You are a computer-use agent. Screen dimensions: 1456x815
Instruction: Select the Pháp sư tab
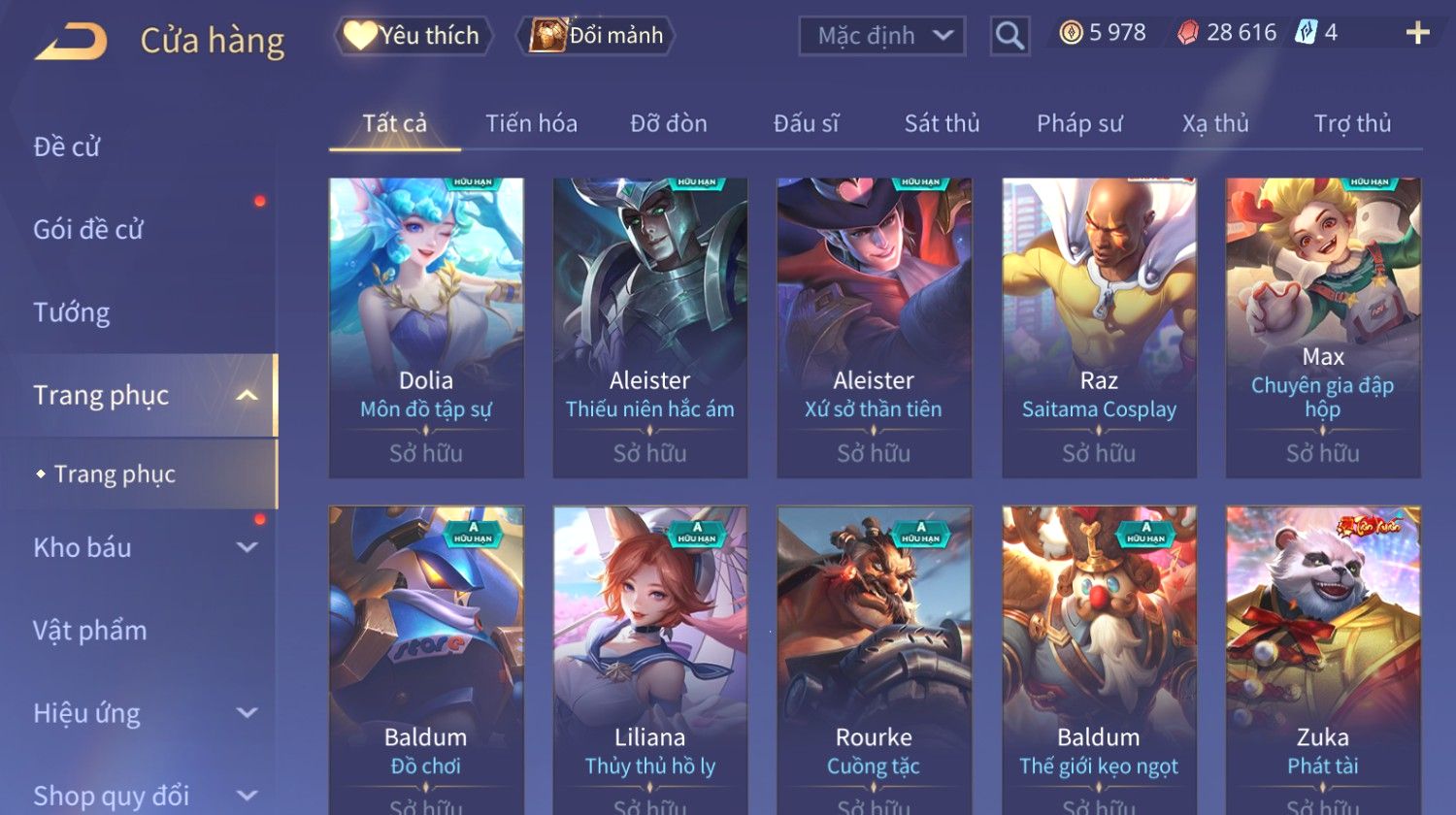[x=1079, y=123]
